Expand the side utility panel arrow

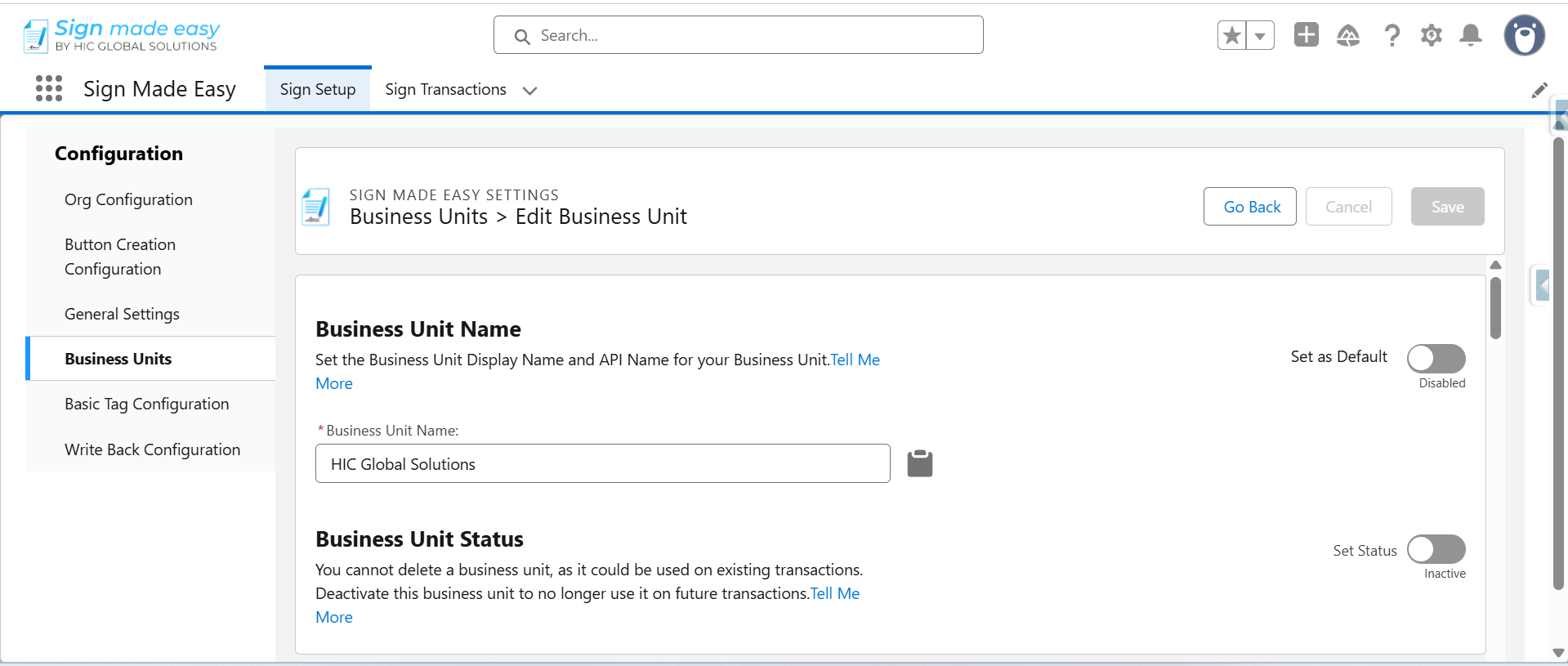[1542, 285]
